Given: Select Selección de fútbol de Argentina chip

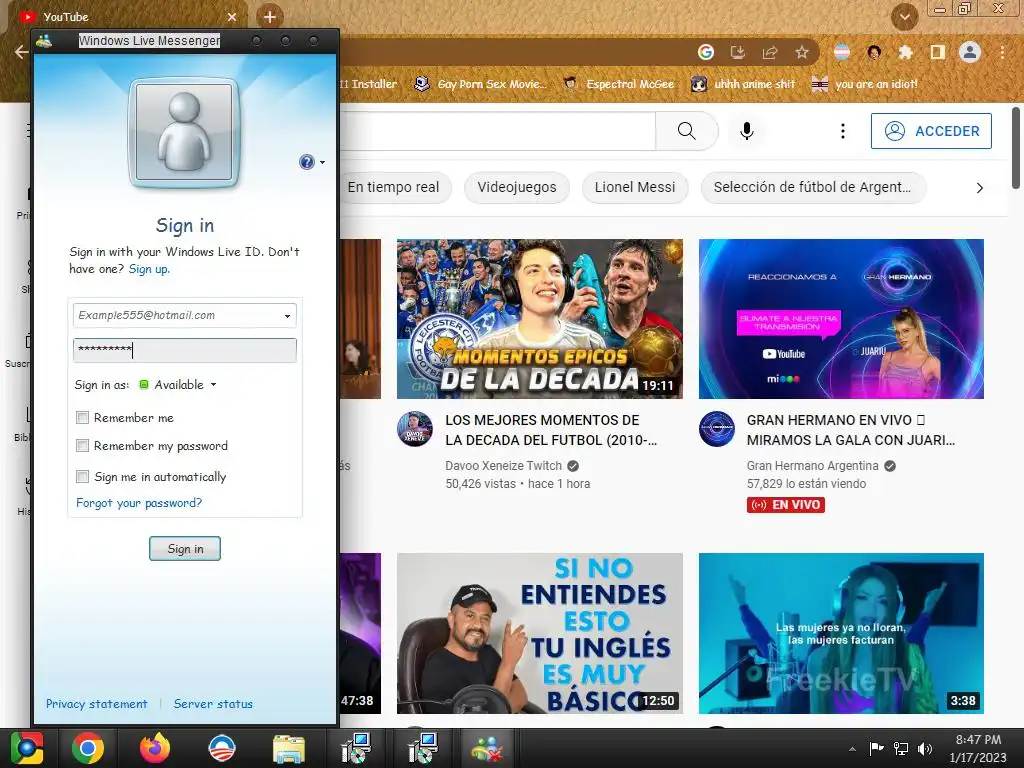Looking at the screenshot, I should [812, 187].
